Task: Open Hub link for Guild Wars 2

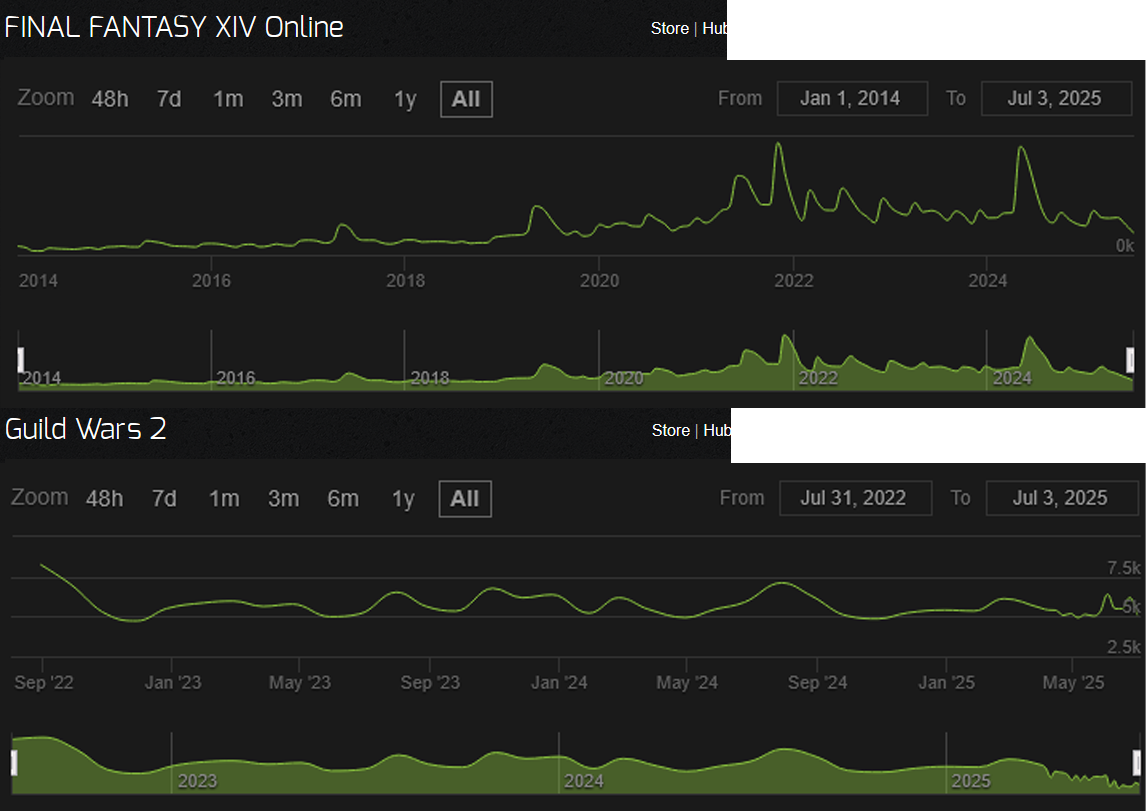Action: [x=716, y=430]
